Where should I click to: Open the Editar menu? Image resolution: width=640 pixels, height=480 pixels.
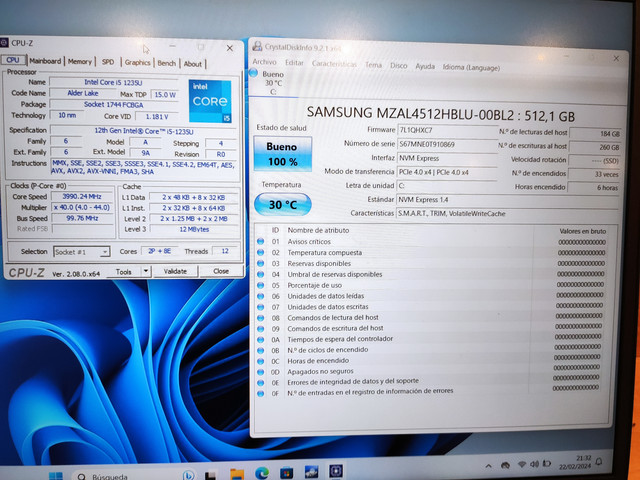[294, 63]
